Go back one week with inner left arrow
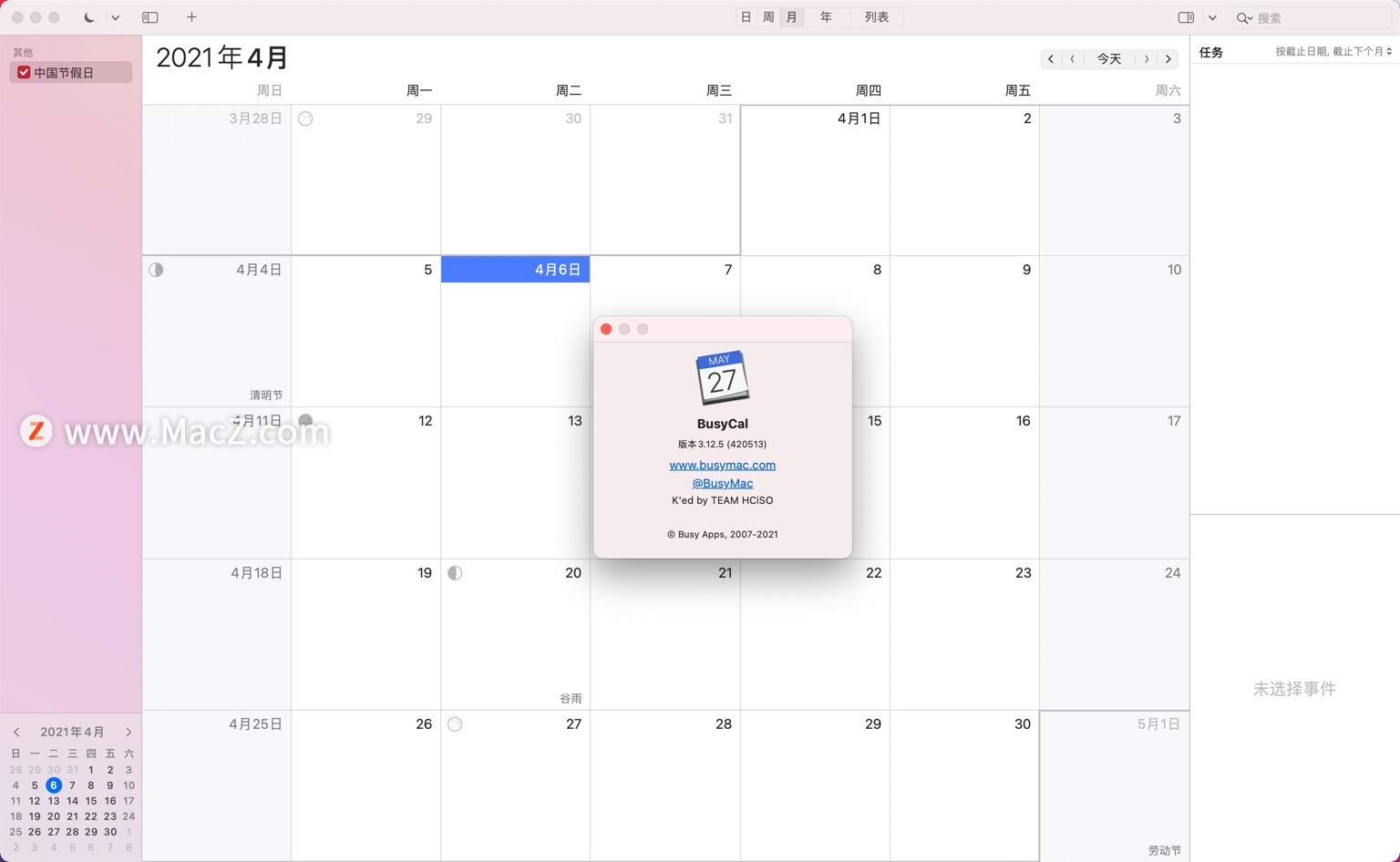The image size is (1400, 862). click(x=1072, y=59)
